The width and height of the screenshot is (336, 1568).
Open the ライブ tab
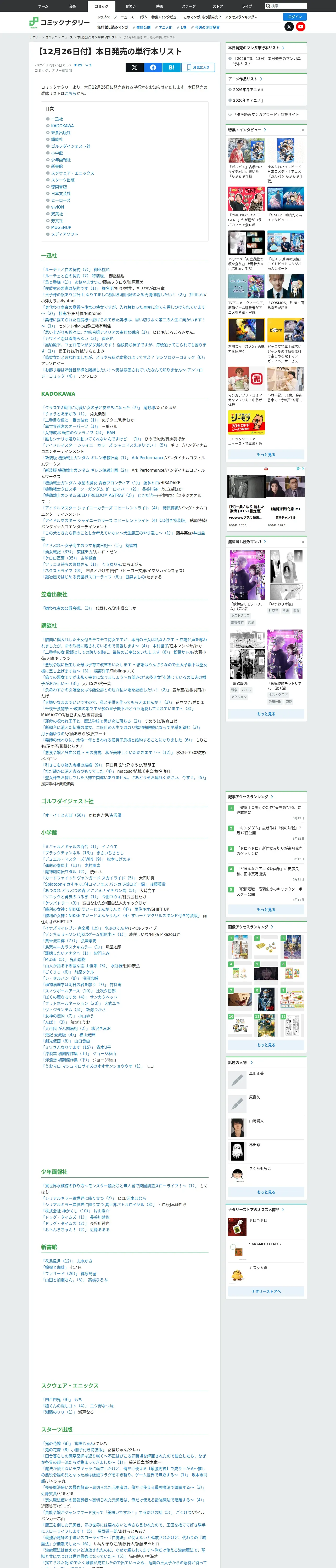pos(247,6)
